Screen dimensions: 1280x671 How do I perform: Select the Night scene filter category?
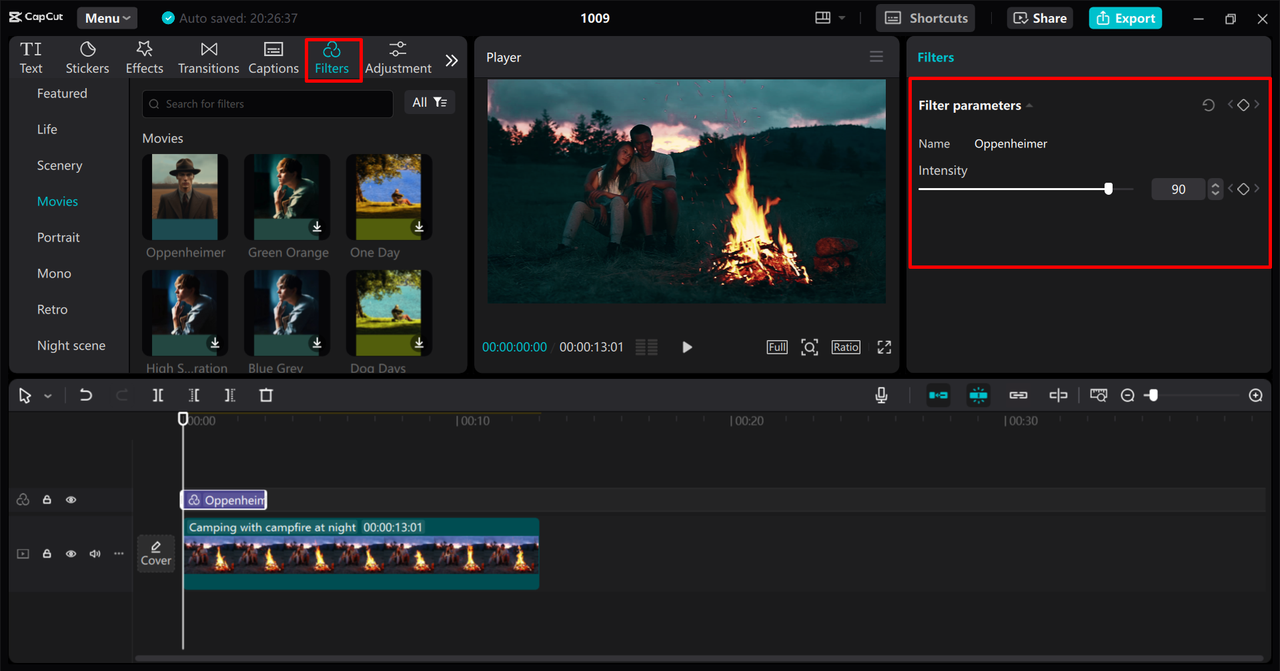coord(71,345)
